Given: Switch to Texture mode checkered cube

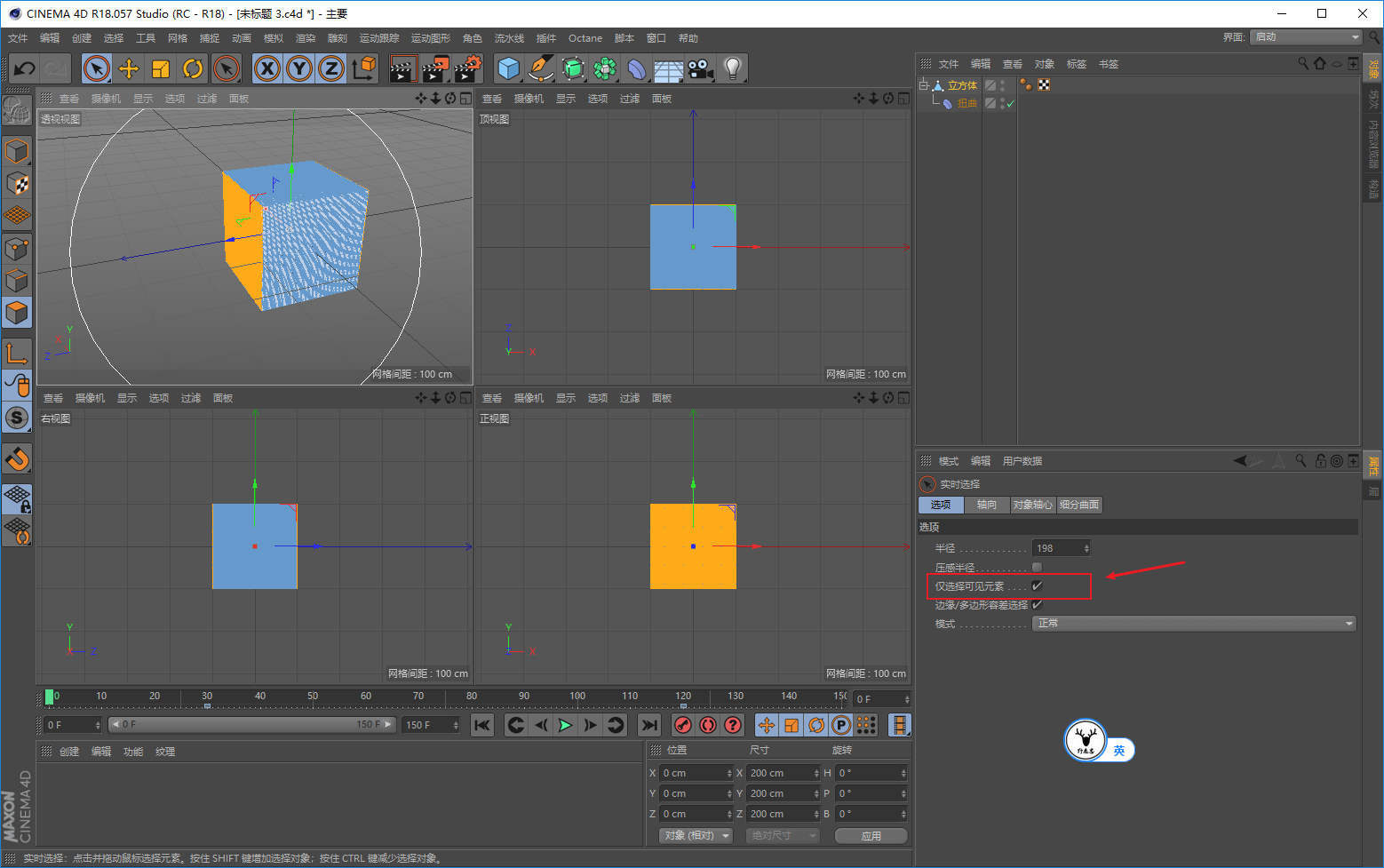Looking at the screenshot, I should pyautogui.click(x=17, y=184).
